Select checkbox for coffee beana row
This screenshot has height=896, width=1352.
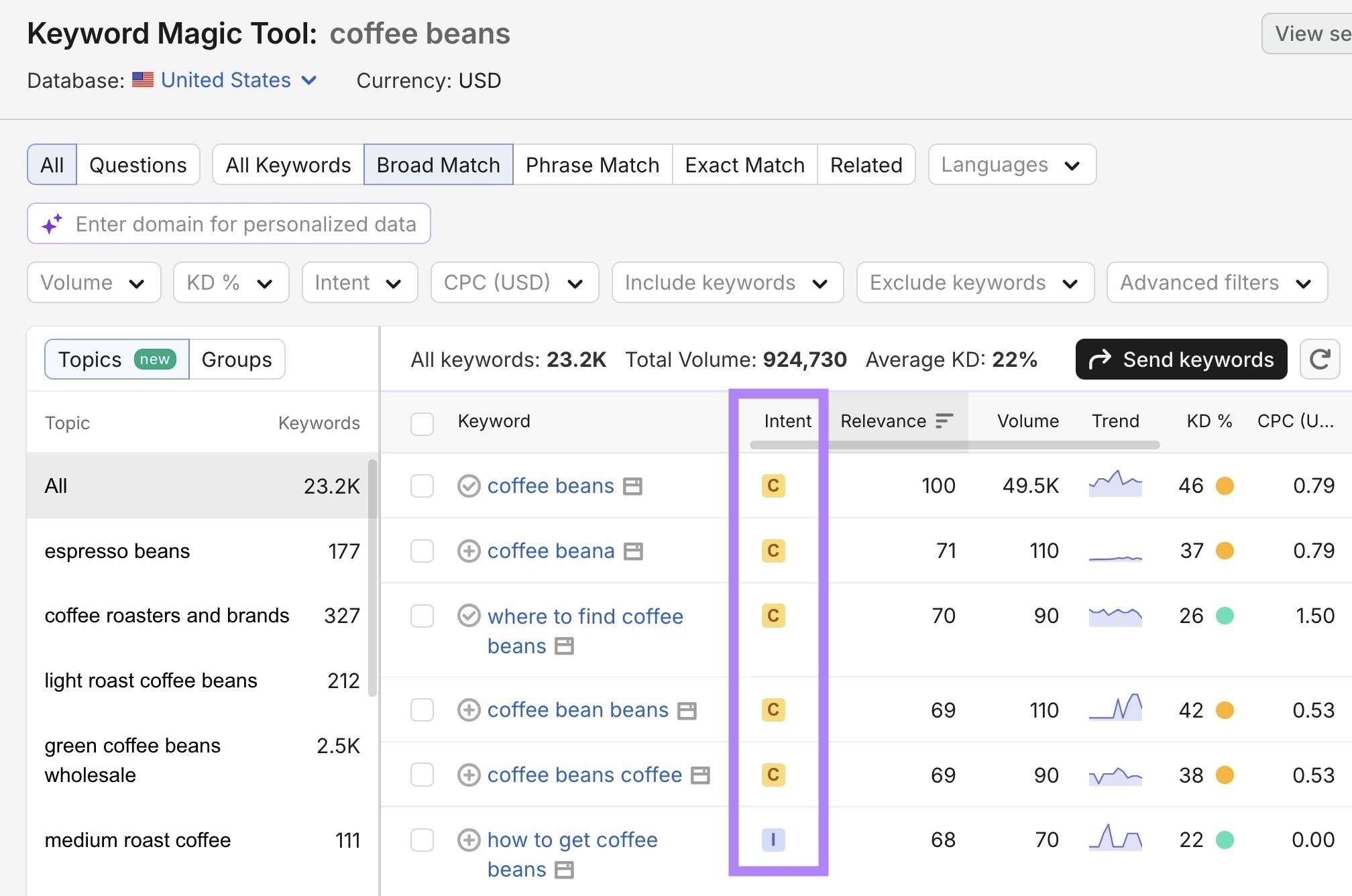pyautogui.click(x=422, y=551)
